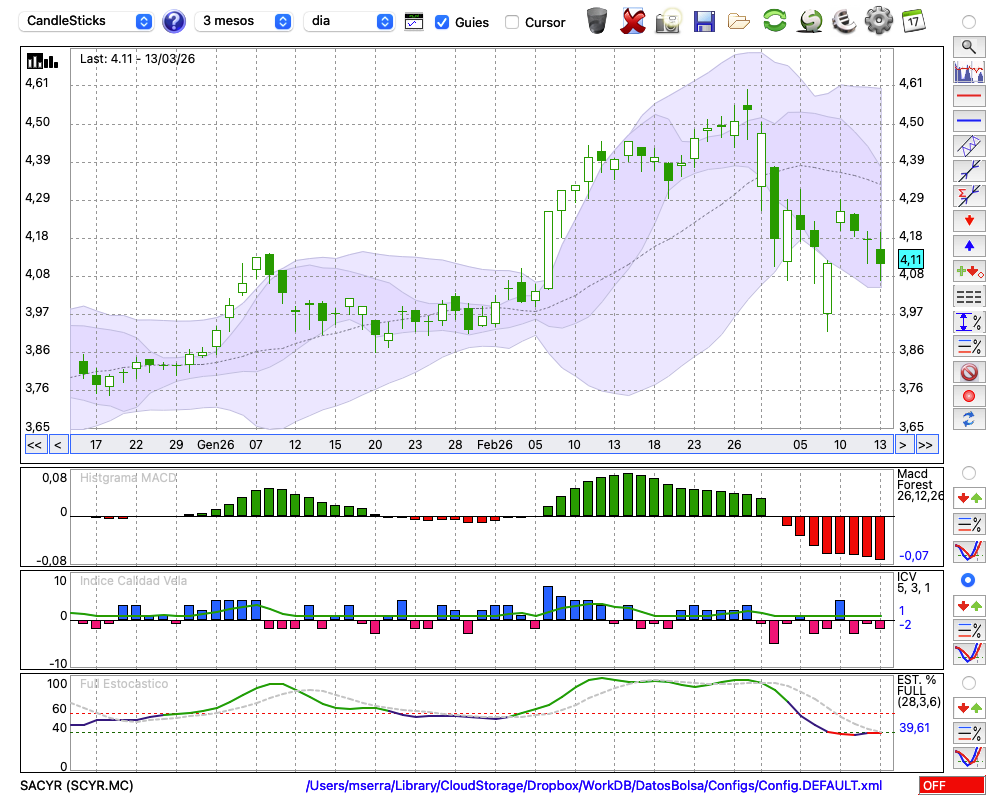Screen dimensions: 1000x800
Task: Click the green refresh arrows icon
Action: point(774,21)
